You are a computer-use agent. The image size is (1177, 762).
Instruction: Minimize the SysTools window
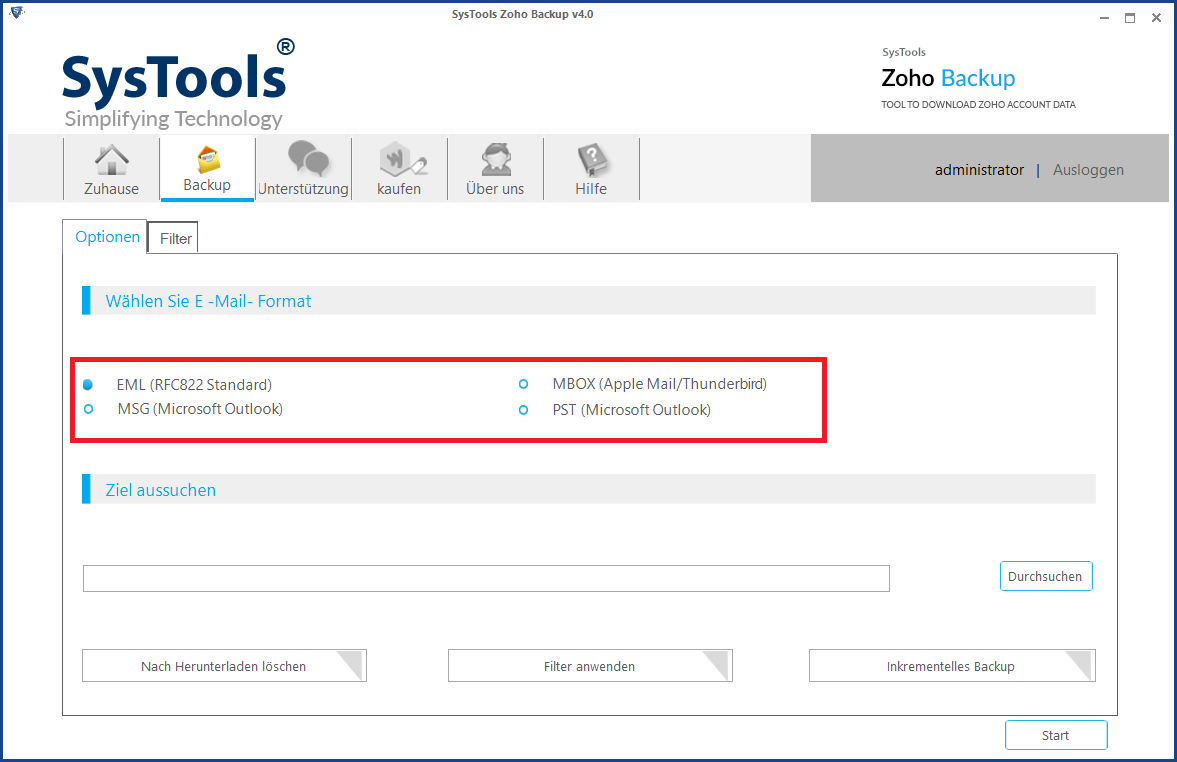pos(1104,18)
